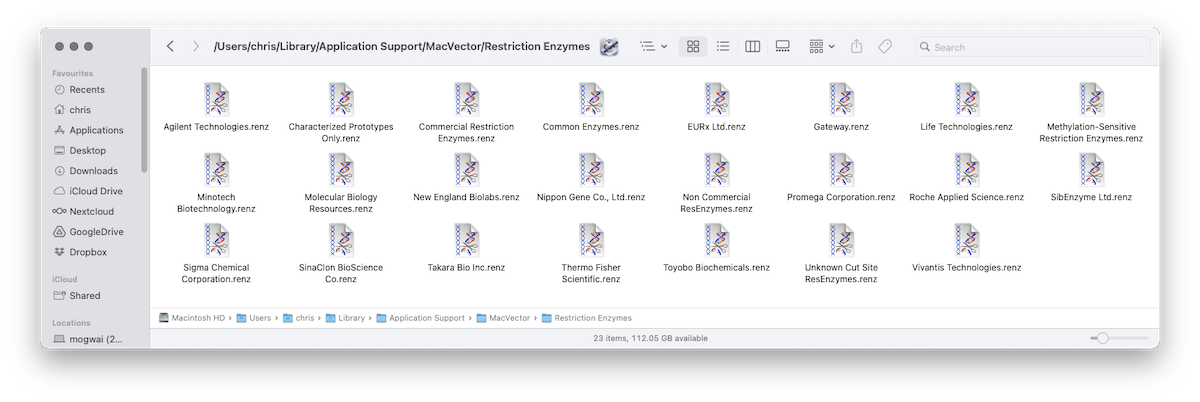Click Users in the path bar

coord(254,318)
